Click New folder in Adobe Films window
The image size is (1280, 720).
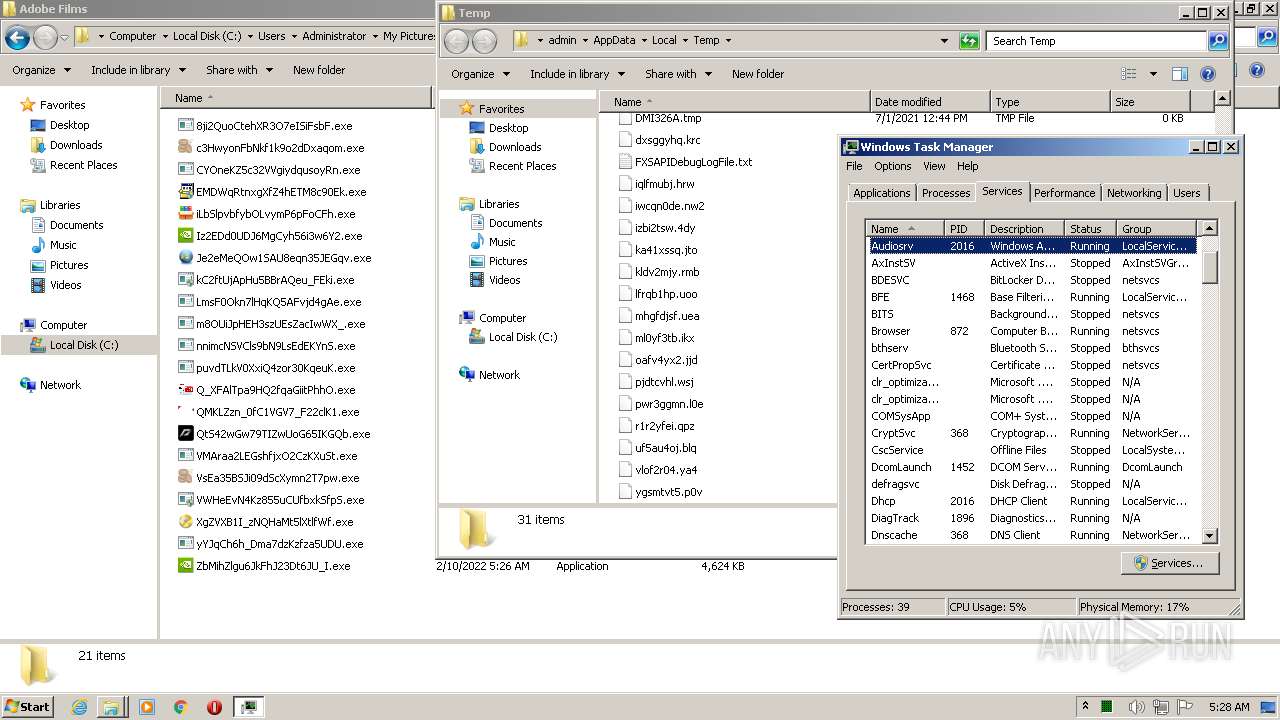point(318,70)
